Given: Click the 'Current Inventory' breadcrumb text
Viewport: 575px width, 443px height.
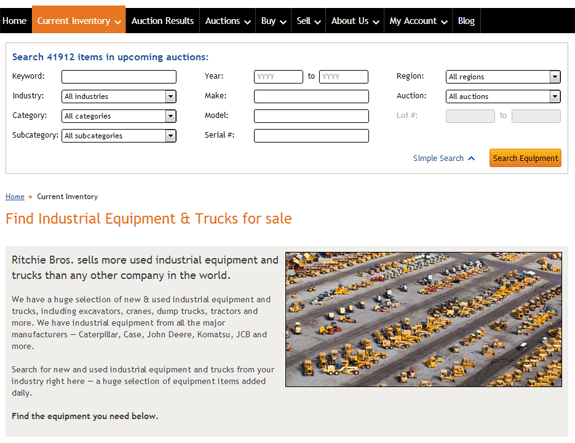Looking at the screenshot, I should 67,197.
